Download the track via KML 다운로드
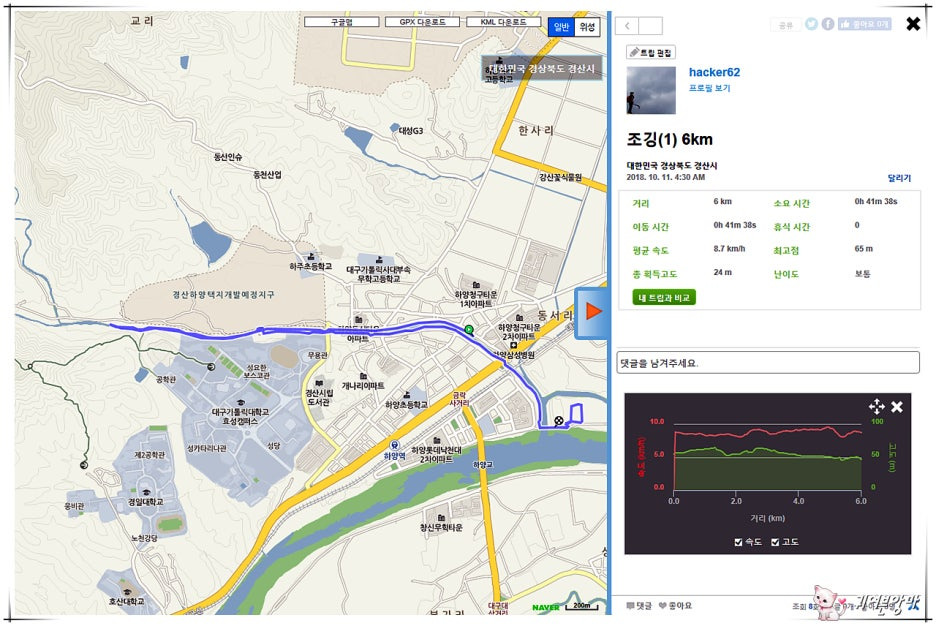Image resolution: width=936 pixels, height=626 pixels. coord(503,22)
